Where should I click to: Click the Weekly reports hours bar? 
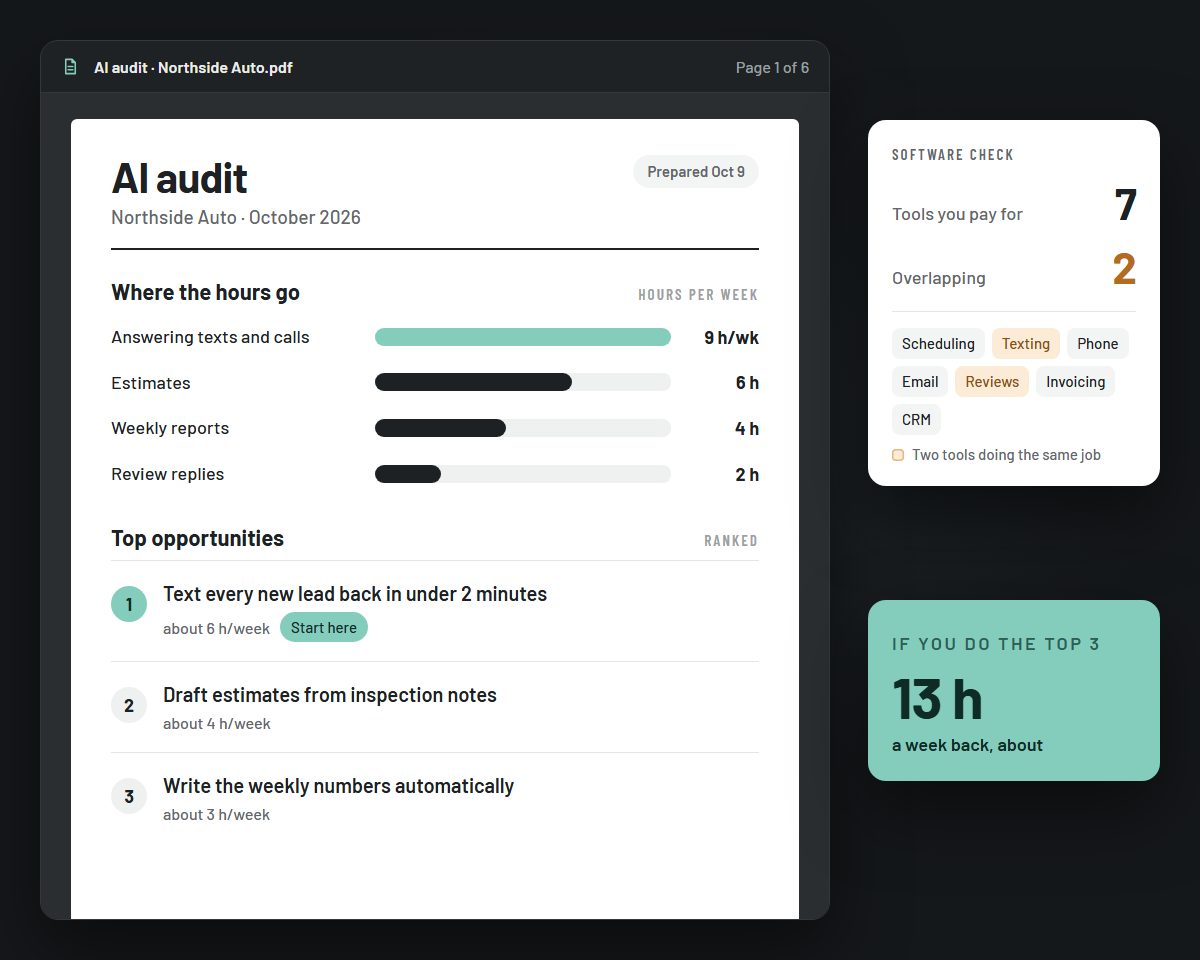tap(523, 428)
